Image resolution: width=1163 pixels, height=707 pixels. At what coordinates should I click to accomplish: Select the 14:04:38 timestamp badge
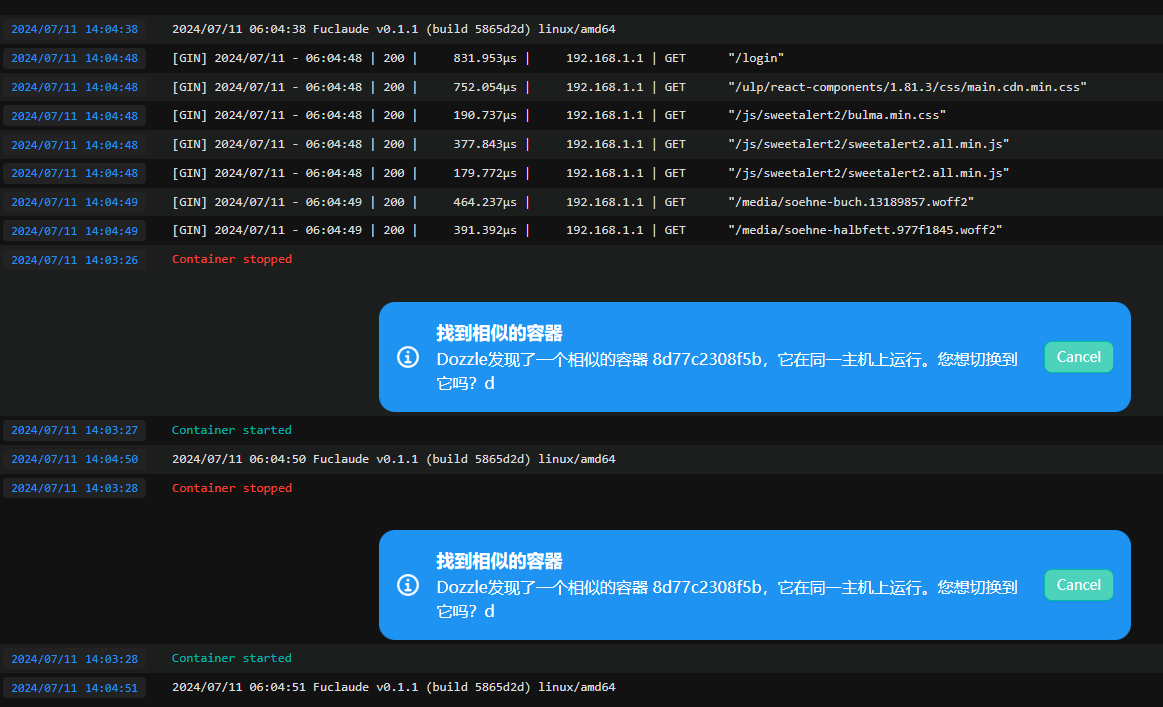[x=74, y=29]
